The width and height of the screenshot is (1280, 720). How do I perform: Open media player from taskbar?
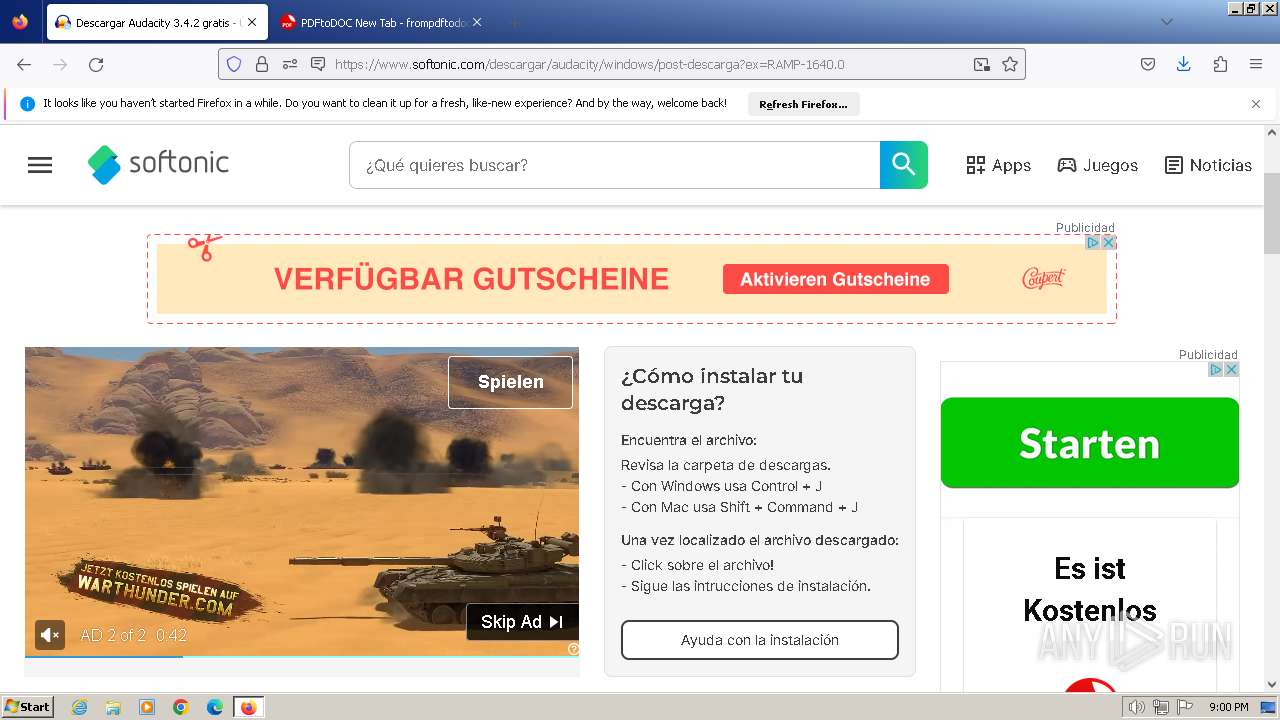point(147,707)
